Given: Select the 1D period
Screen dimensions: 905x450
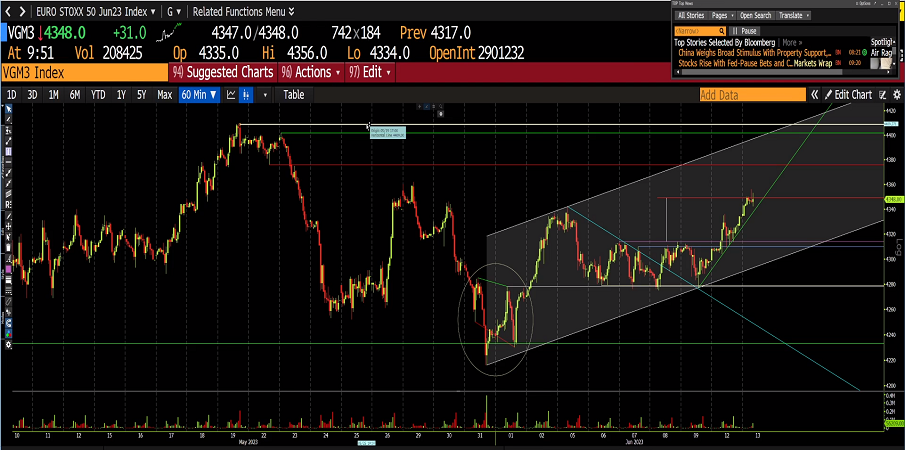Looking at the screenshot, I should click(12, 95).
